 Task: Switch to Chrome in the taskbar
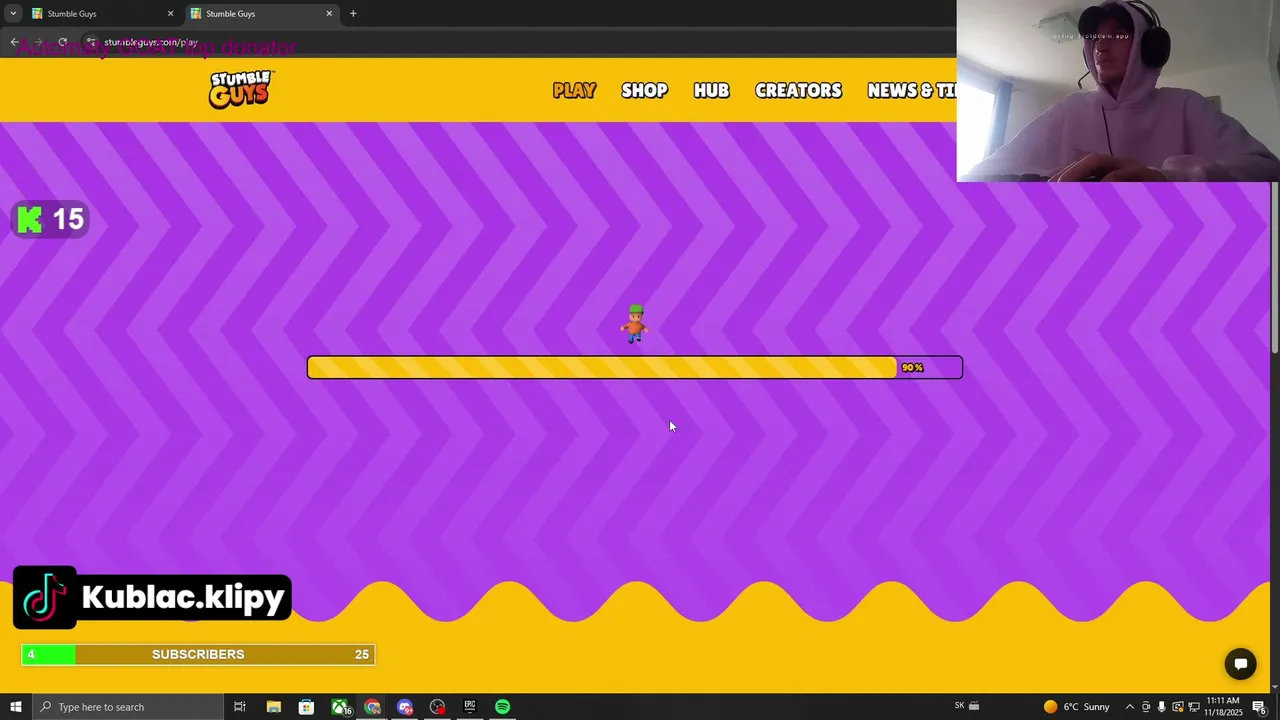pyautogui.click(x=372, y=707)
